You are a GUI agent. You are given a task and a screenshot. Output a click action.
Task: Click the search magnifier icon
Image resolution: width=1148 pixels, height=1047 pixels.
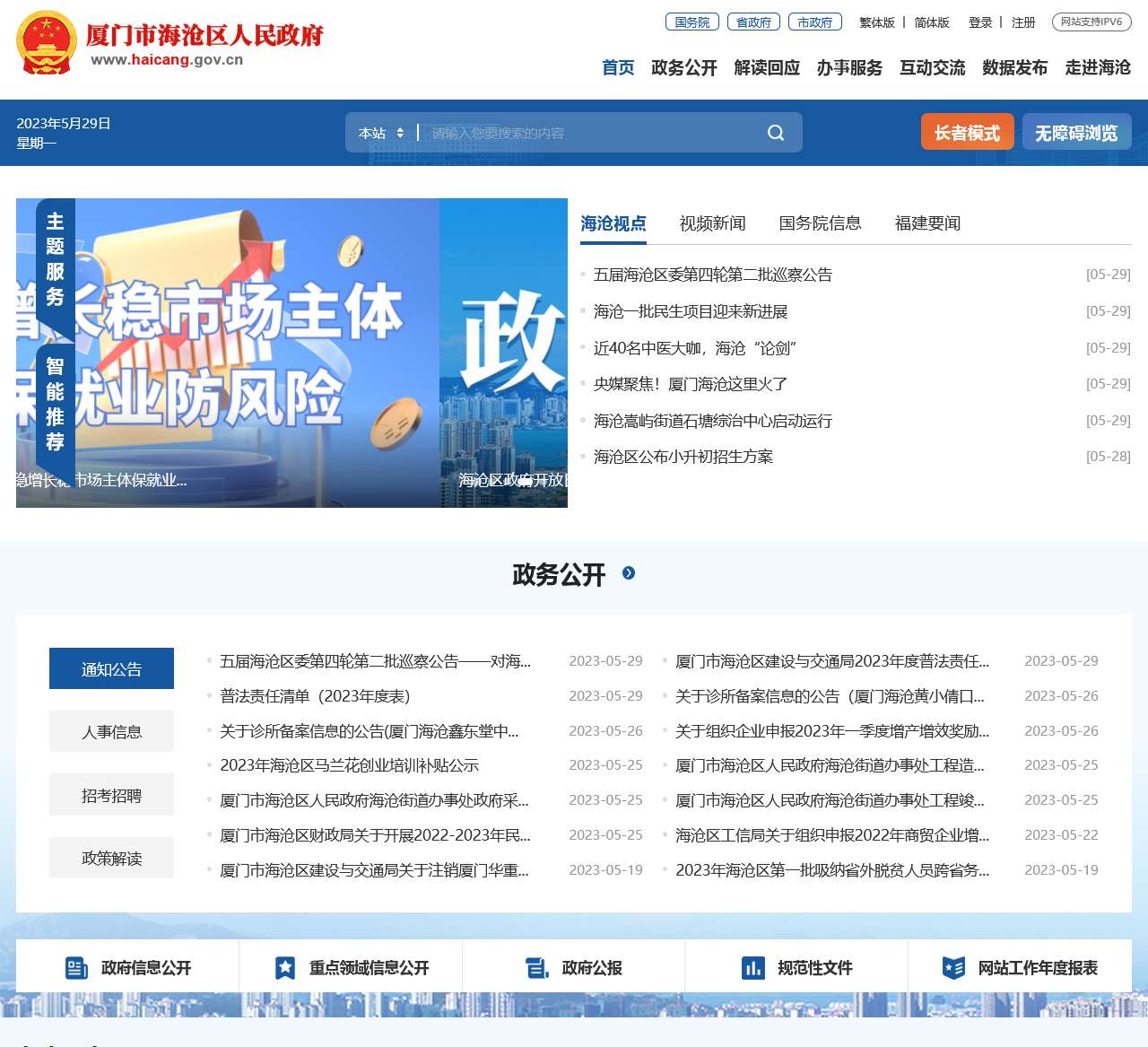point(775,132)
